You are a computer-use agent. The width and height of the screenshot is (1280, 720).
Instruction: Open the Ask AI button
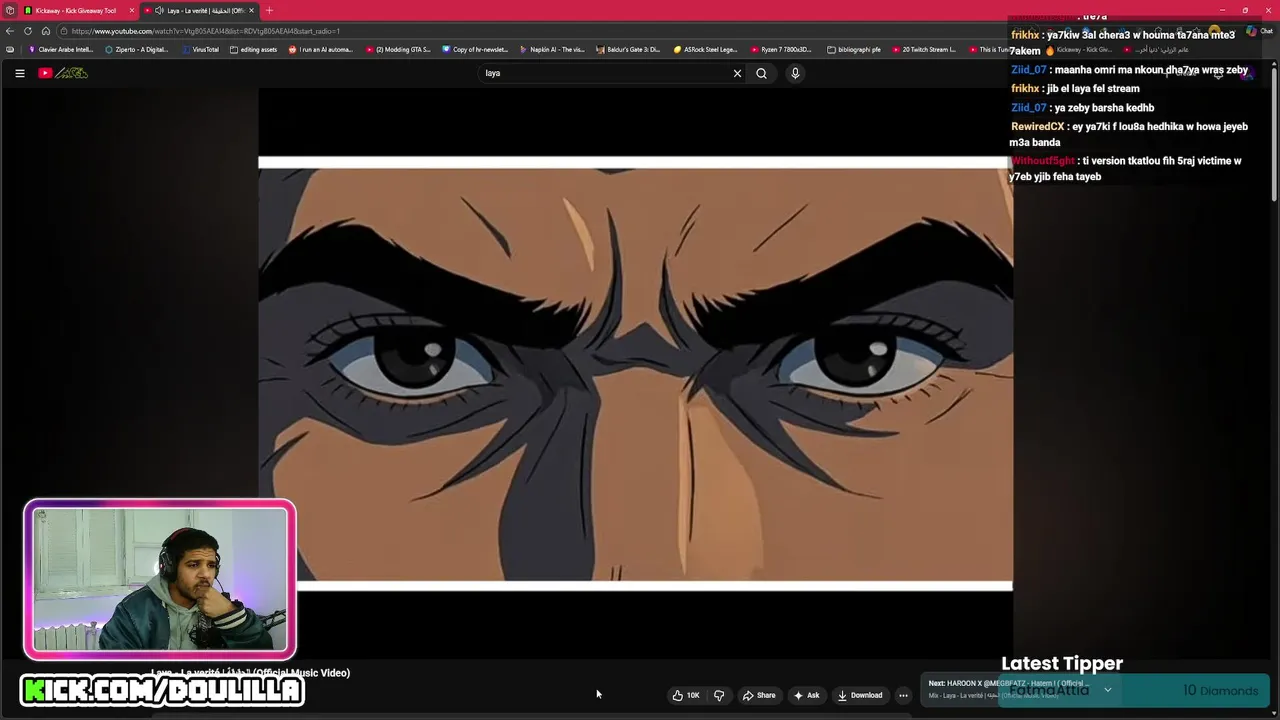pyautogui.click(x=806, y=695)
